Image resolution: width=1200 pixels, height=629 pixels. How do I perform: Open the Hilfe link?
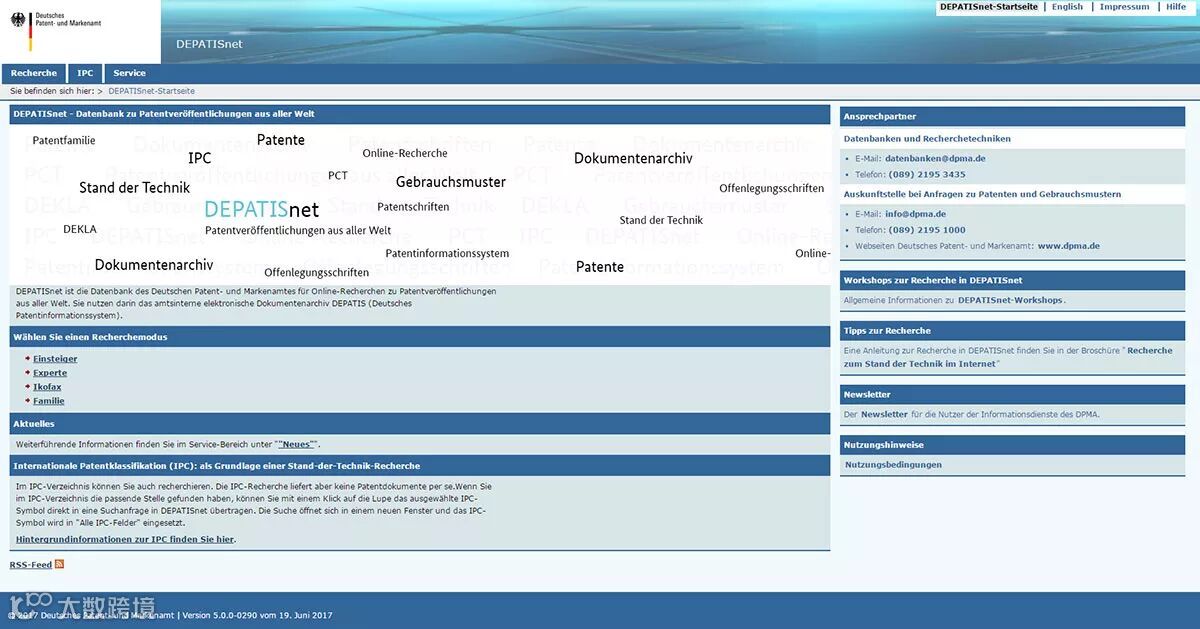[1176, 7]
